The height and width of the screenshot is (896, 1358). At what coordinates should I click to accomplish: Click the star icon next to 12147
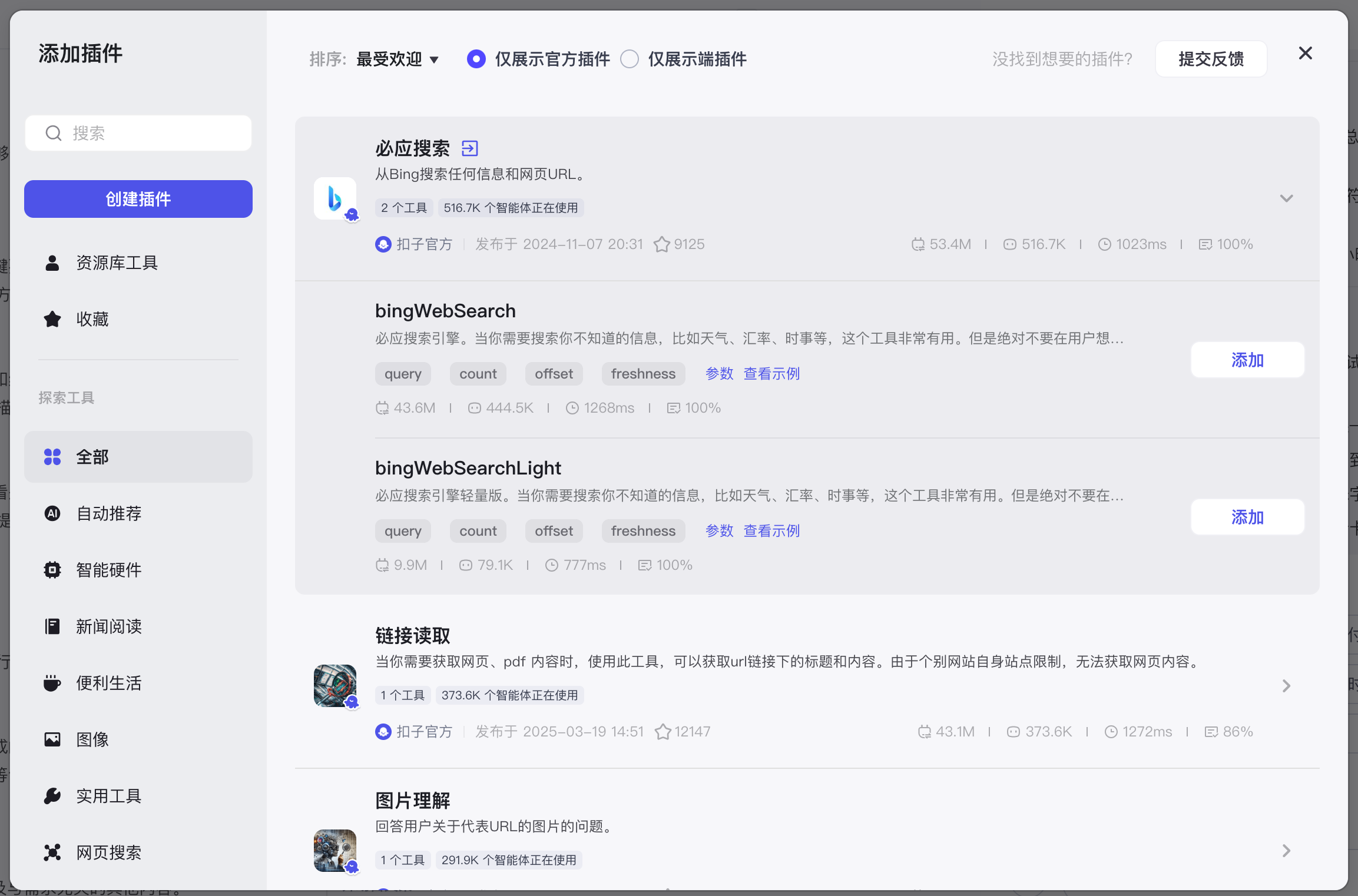point(663,732)
